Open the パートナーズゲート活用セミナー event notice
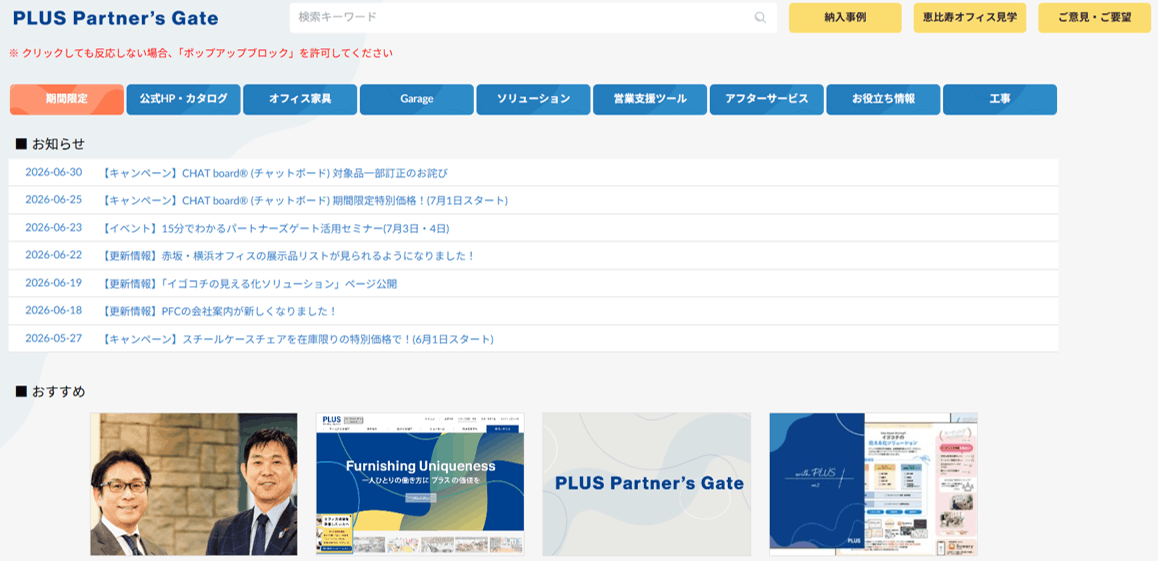Image resolution: width=1158 pixels, height=561 pixels. 275,228
